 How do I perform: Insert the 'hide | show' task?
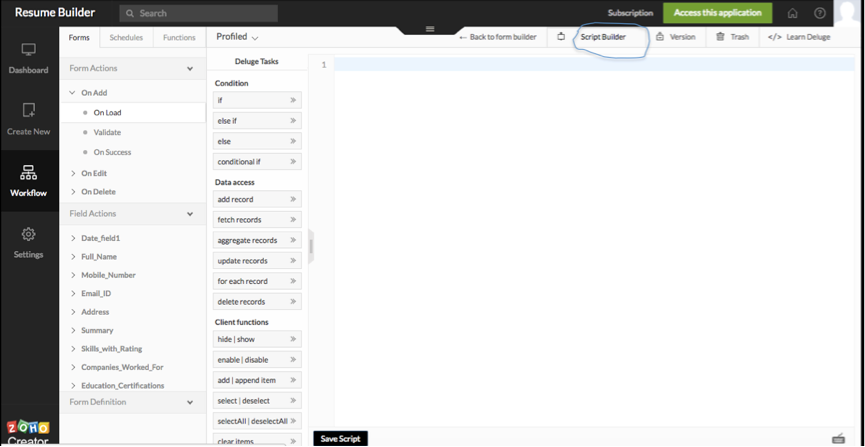[x=257, y=339]
